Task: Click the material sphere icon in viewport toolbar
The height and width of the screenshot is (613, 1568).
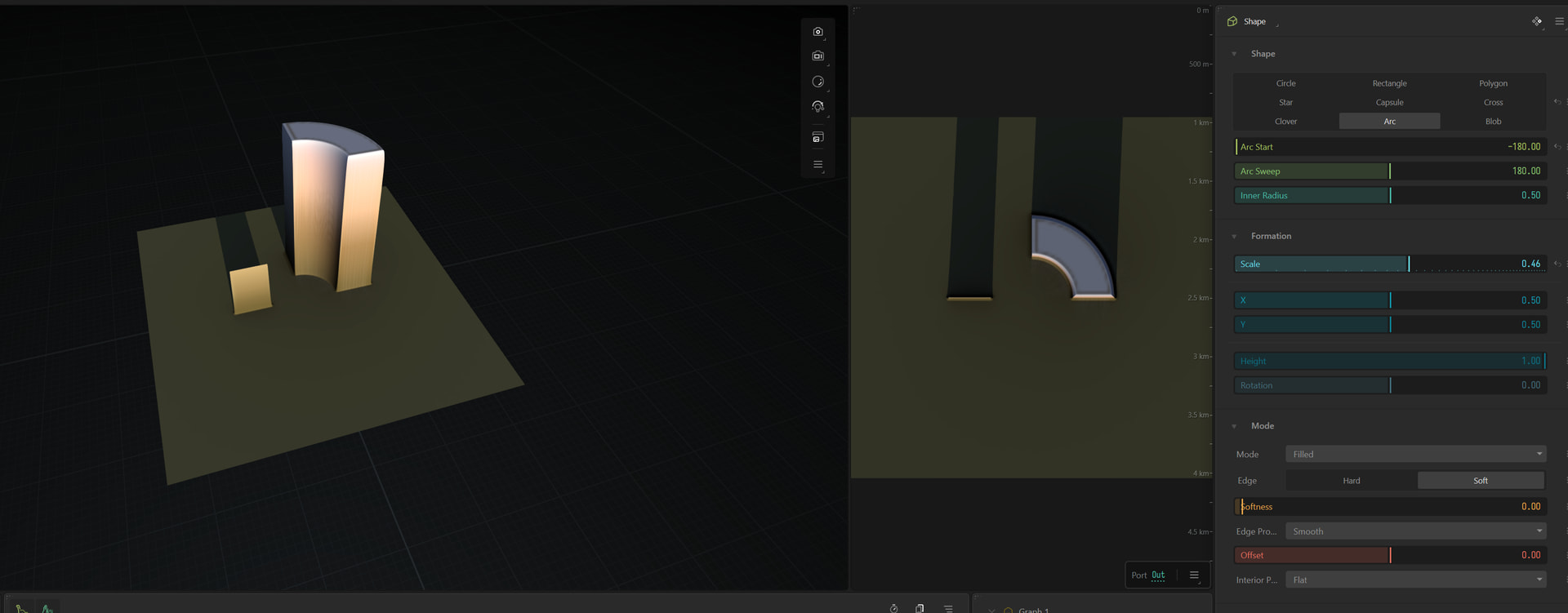Action: pos(817,82)
